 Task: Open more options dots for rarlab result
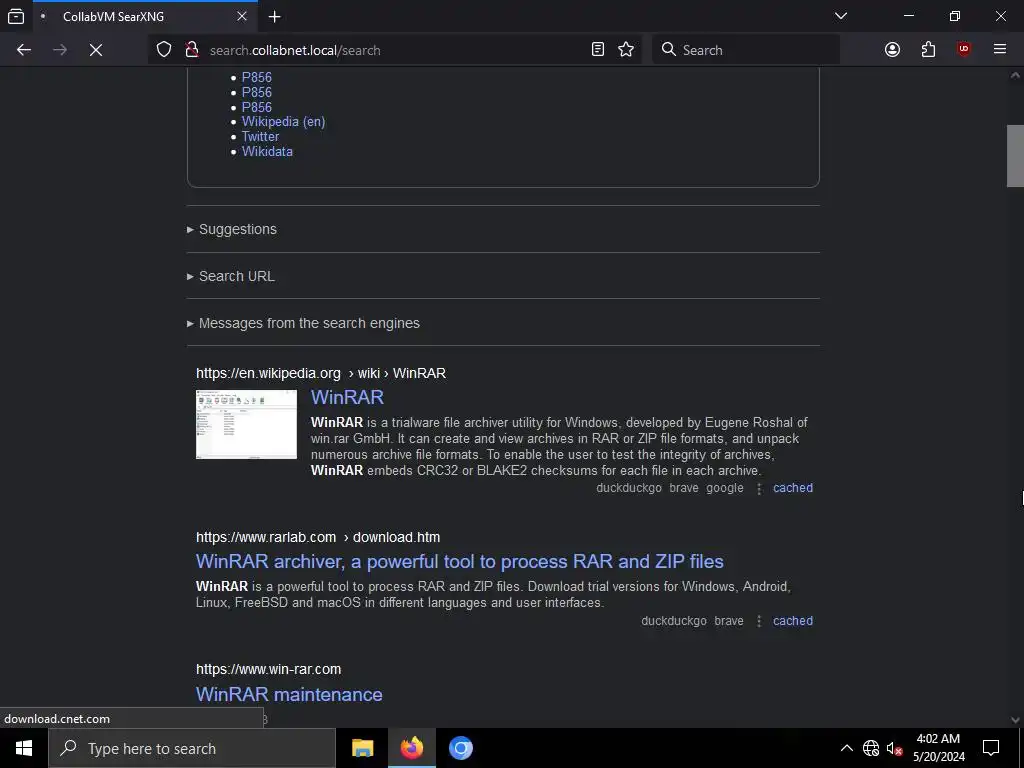(759, 622)
